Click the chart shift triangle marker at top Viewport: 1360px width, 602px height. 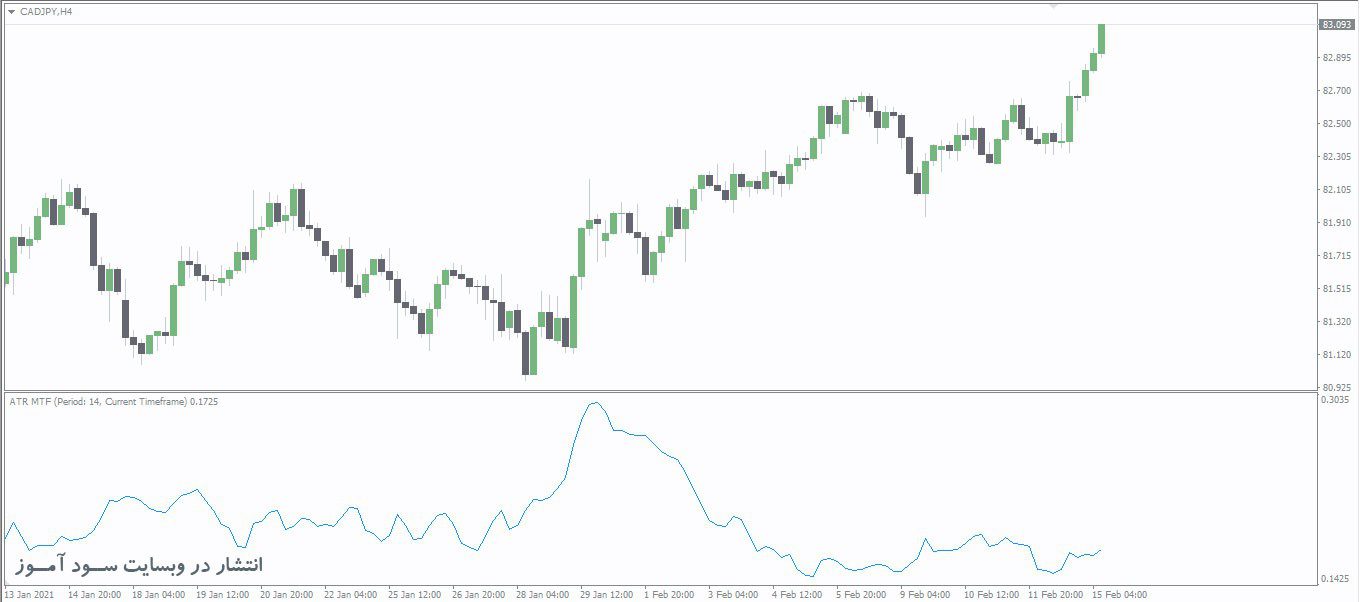tap(1052, 6)
